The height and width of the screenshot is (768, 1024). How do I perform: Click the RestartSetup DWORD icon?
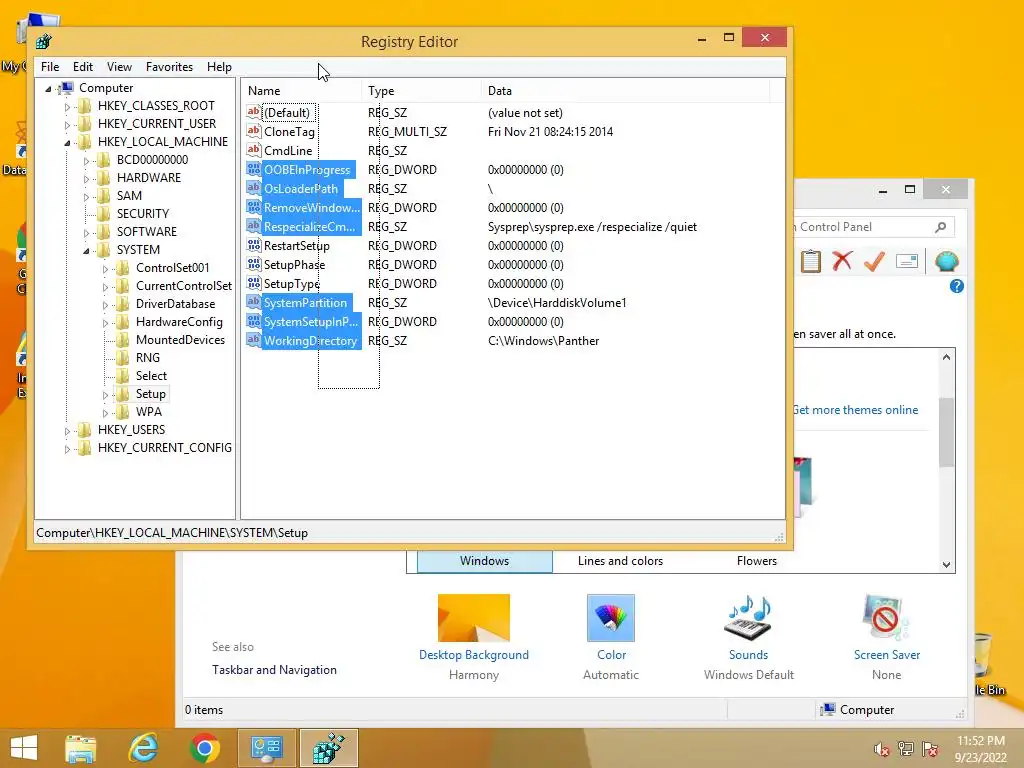[x=253, y=246]
